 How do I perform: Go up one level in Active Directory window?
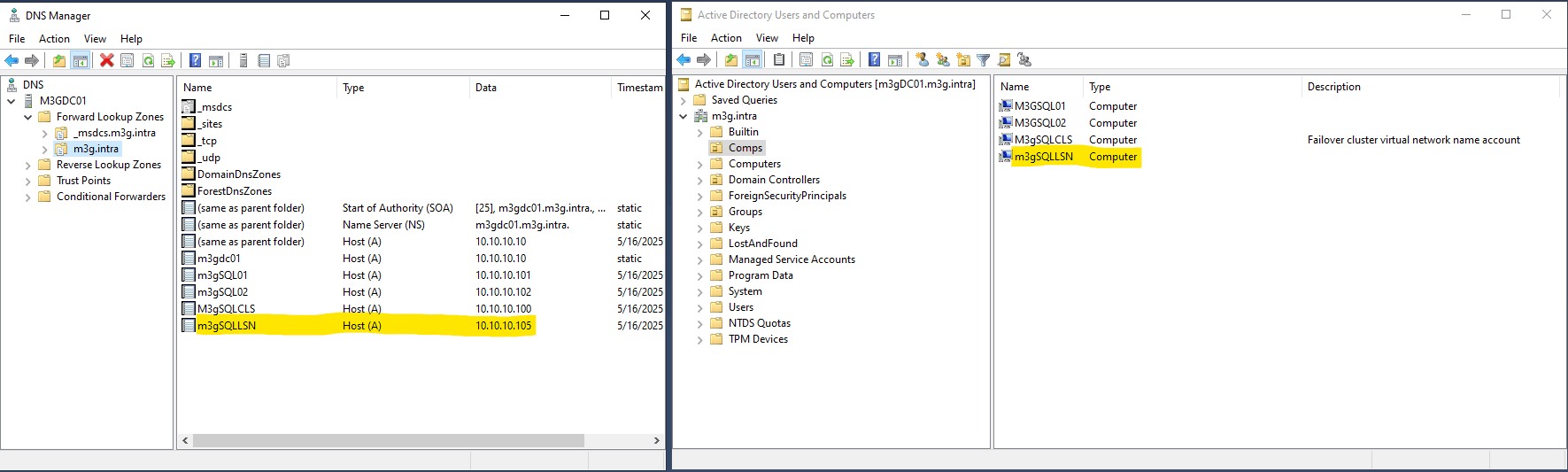[x=730, y=59]
